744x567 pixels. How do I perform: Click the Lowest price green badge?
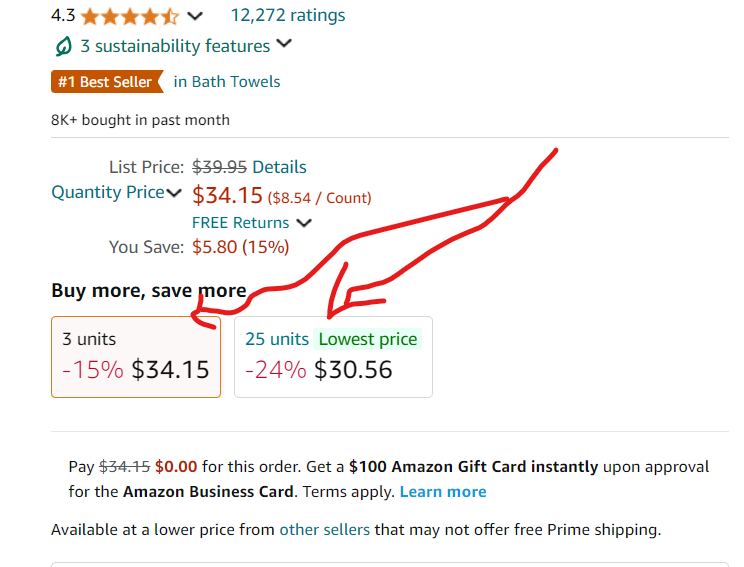pyautogui.click(x=368, y=339)
